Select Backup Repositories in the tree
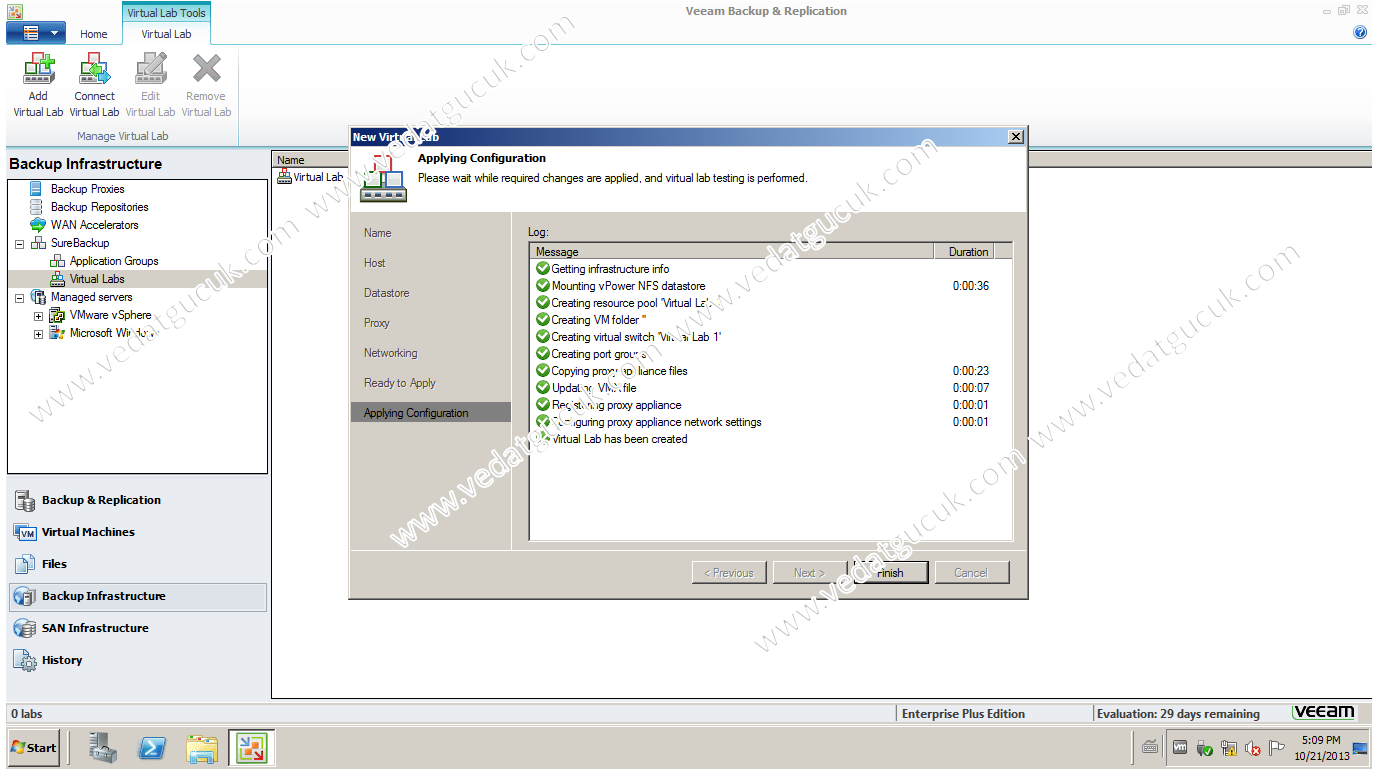 (100, 207)
